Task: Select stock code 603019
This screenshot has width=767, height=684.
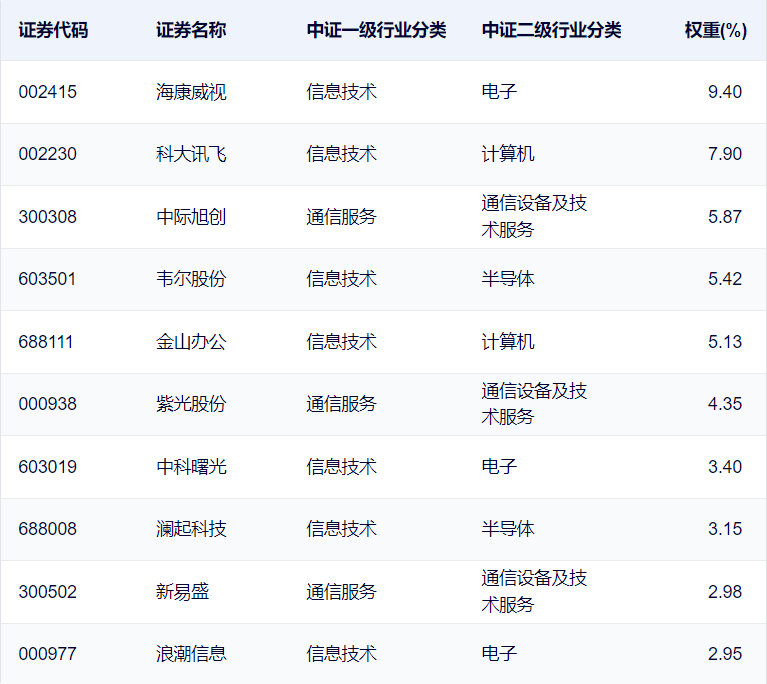Action: (x=48, y=467)
